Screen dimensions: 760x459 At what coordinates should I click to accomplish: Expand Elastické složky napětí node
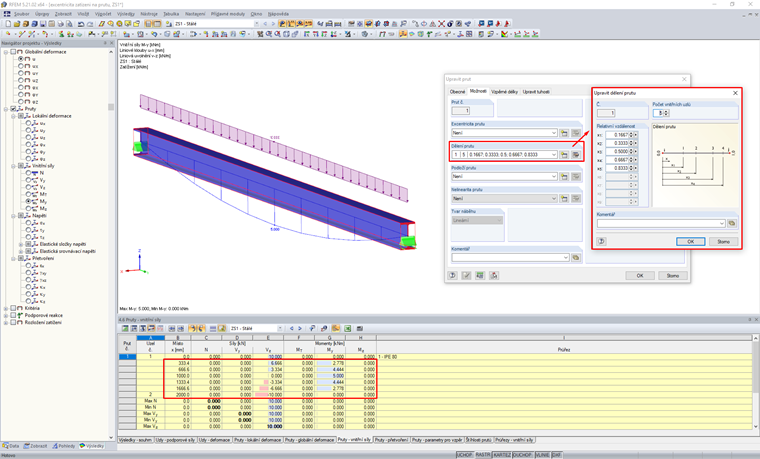pyautogui.click(x=21, y=244)
